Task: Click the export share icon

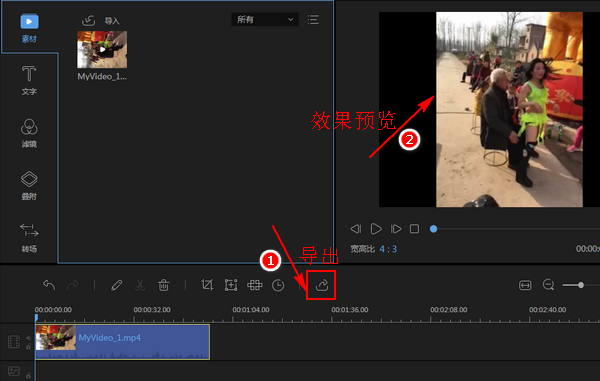Action: pyautogui.click(x=322, y=285)
